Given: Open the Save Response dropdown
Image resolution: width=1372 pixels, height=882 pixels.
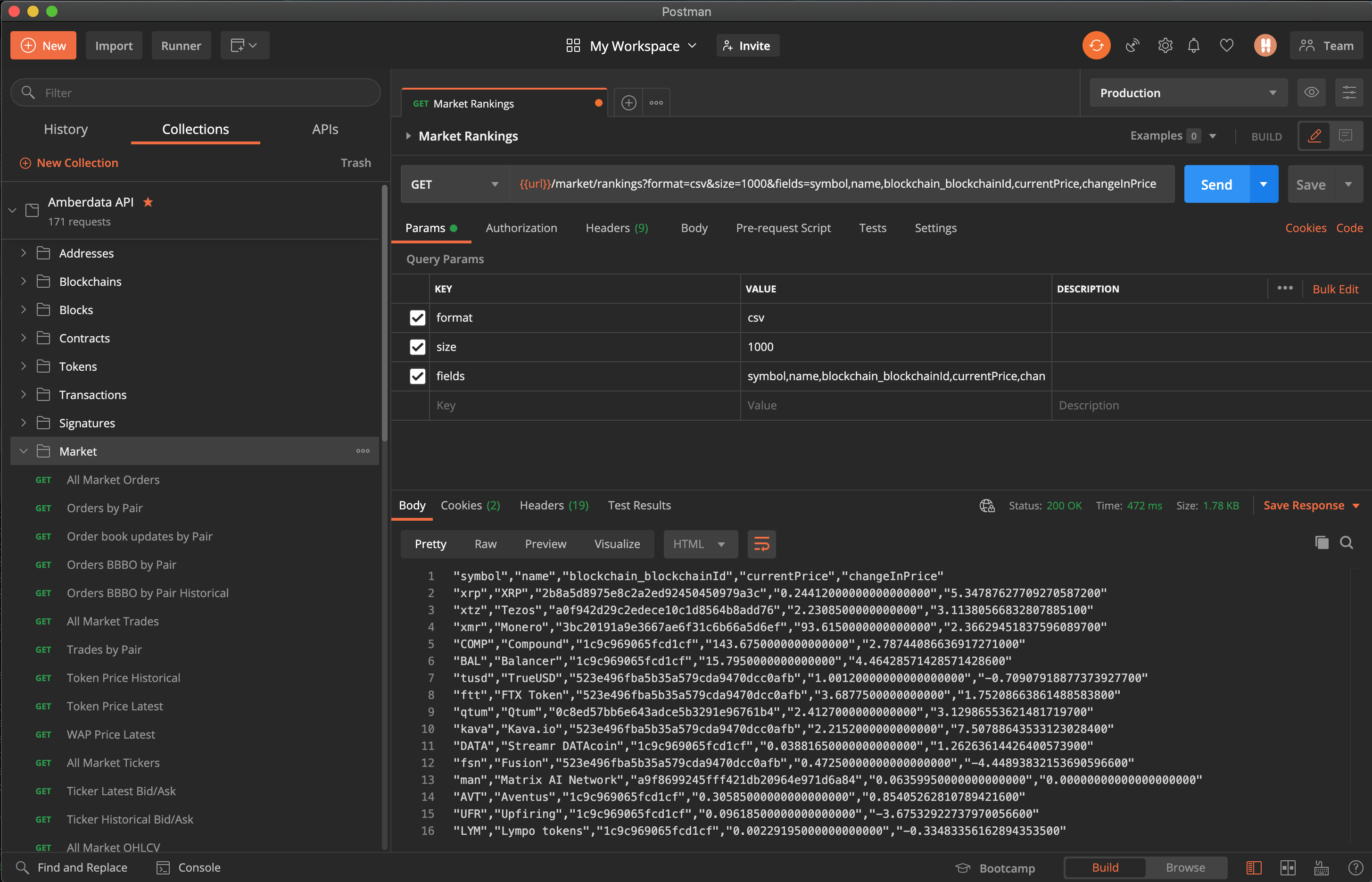Looking at the screenshot, I should [x=1311, y=506].
